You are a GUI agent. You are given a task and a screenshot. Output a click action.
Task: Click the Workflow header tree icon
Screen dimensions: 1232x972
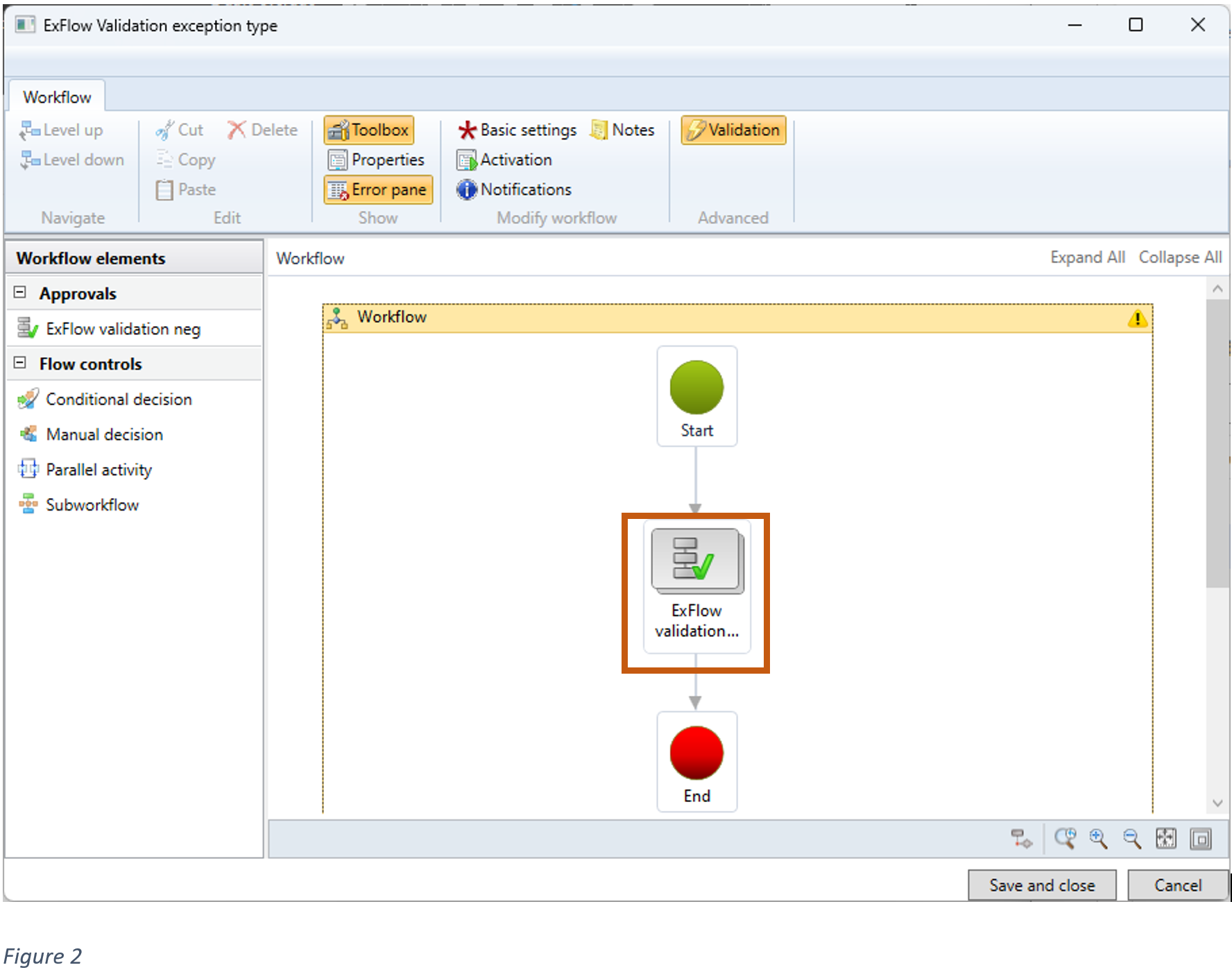coord(337,318)
